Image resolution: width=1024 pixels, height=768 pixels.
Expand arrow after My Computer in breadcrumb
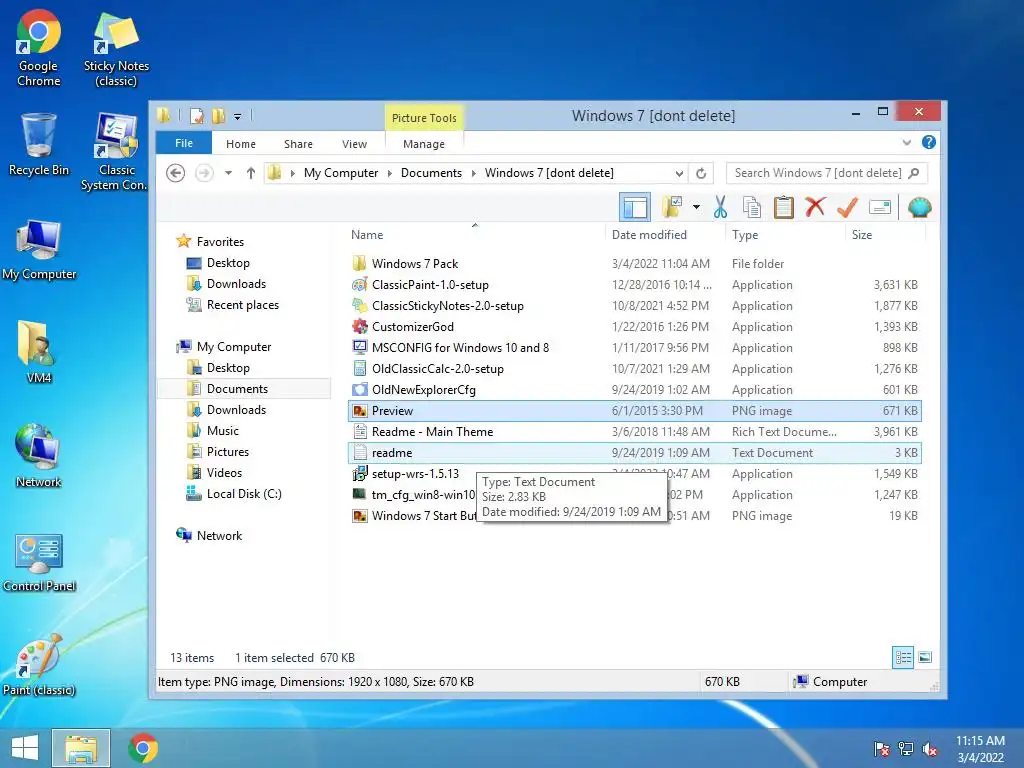(390, 173)
